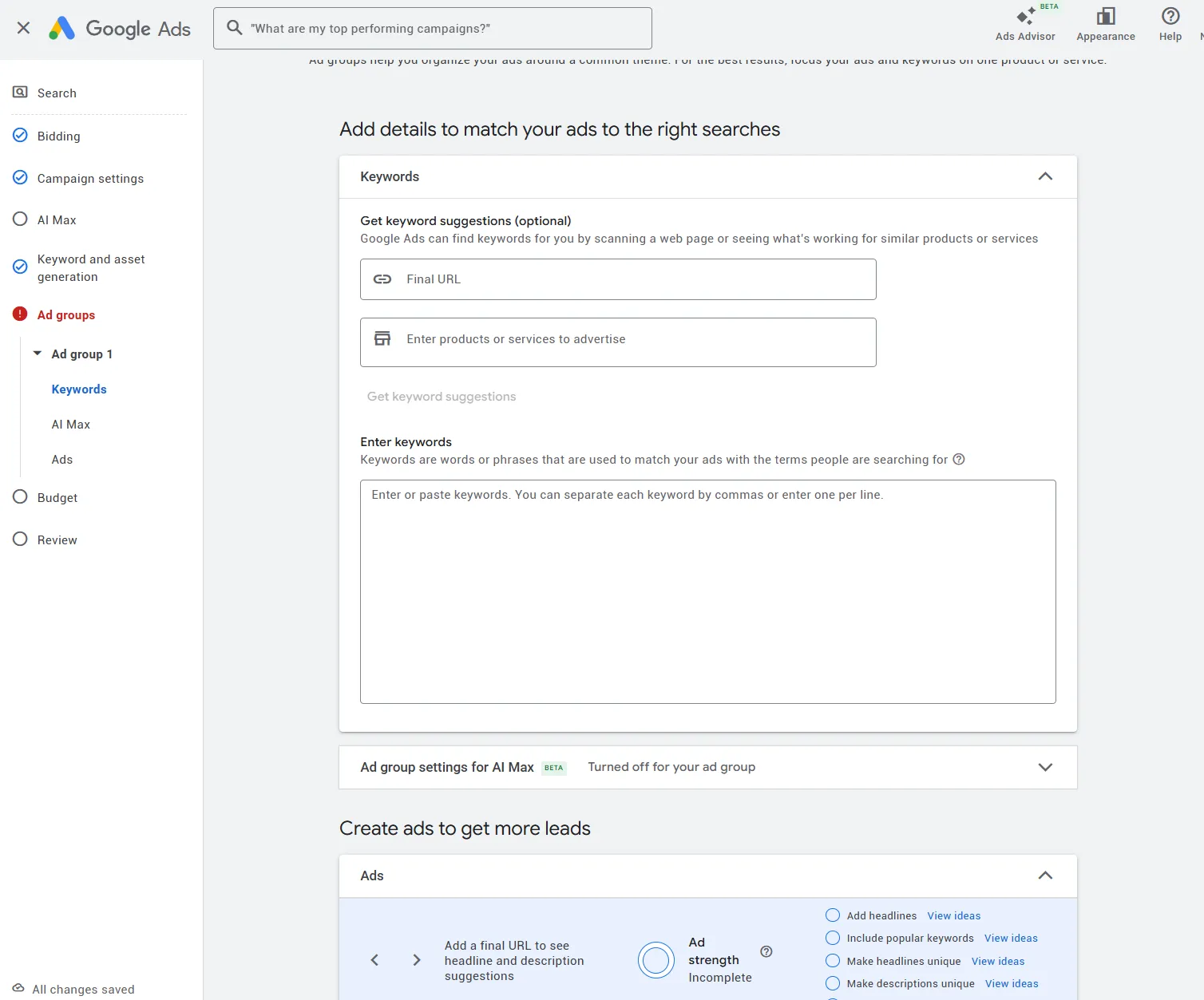Viewport: 1204px width, 1000px height.
Task: Click Ad strength help icon
Action: coord(766,951)
